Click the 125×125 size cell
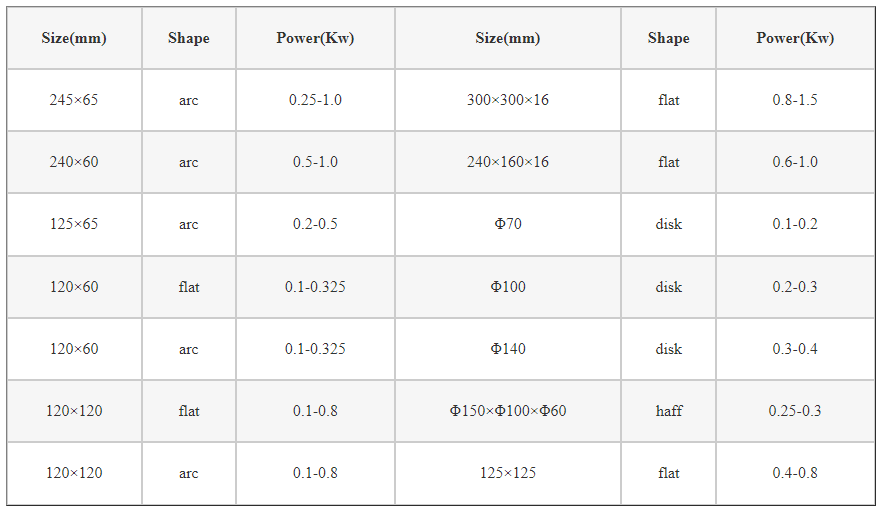This screenshot has height=512, width=881. tap(507, 473)
